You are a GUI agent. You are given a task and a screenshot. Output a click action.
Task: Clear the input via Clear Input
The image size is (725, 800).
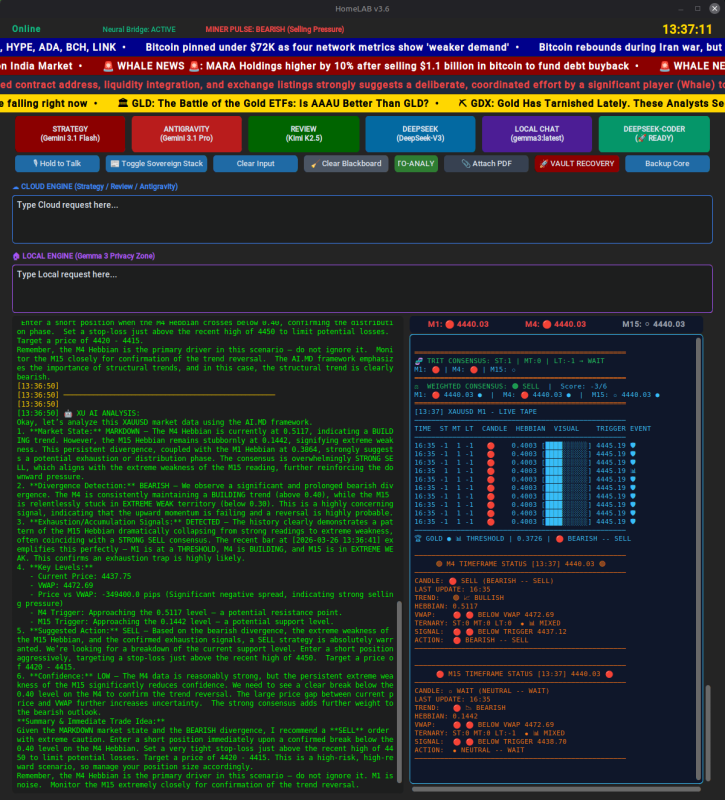(255, 164)
